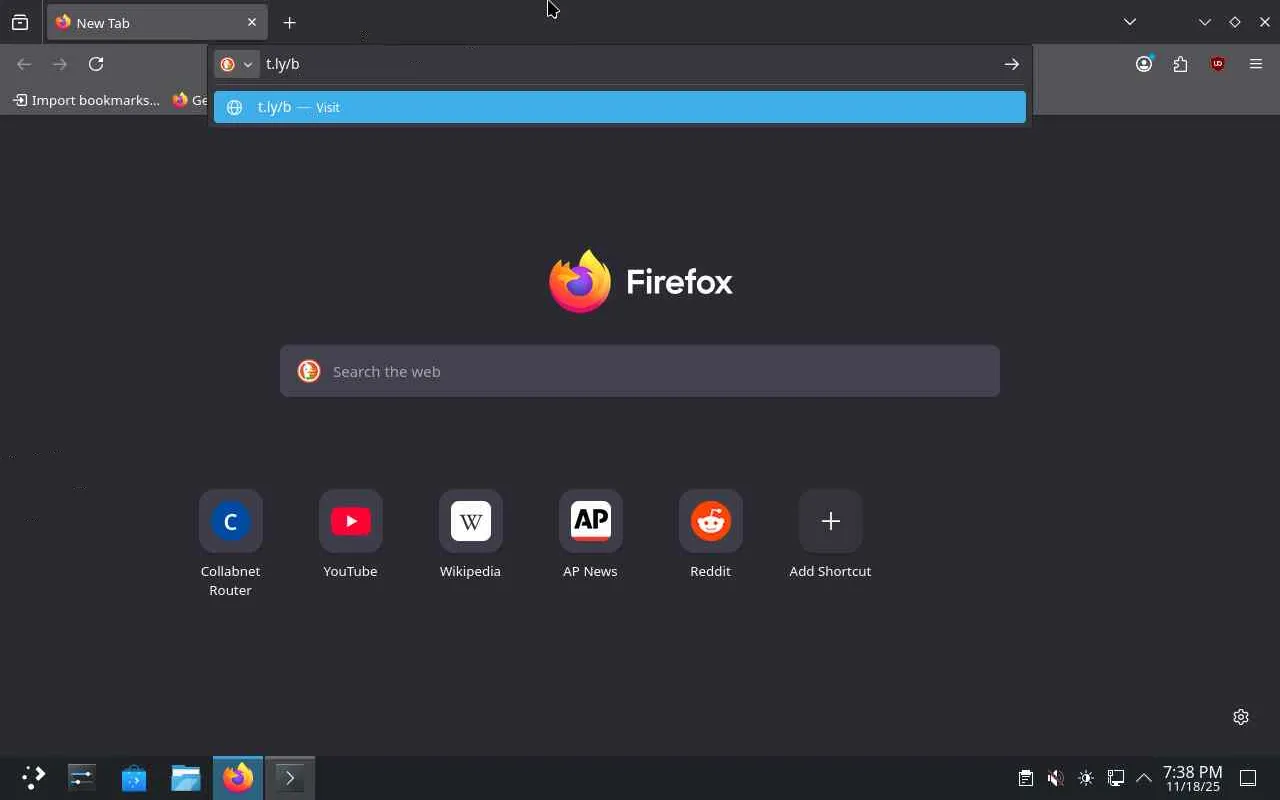
Task: Open the Extensions puzzle-piece icon
Action: coord(1181,64)
